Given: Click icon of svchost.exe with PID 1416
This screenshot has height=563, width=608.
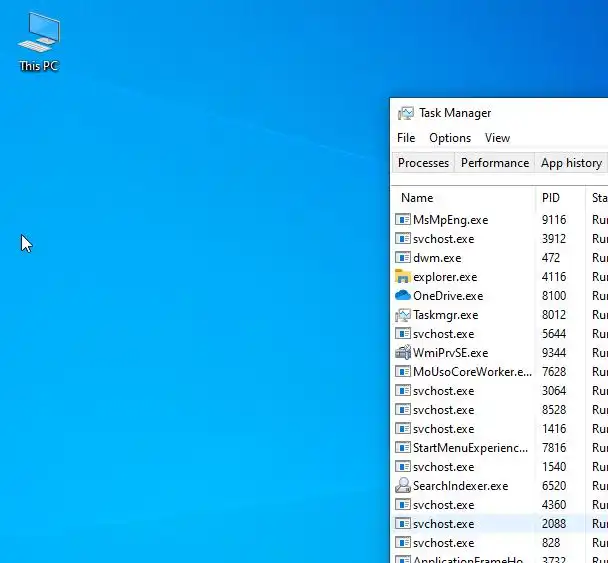Looking at the screenshot, I should click(x=402, y=428).
